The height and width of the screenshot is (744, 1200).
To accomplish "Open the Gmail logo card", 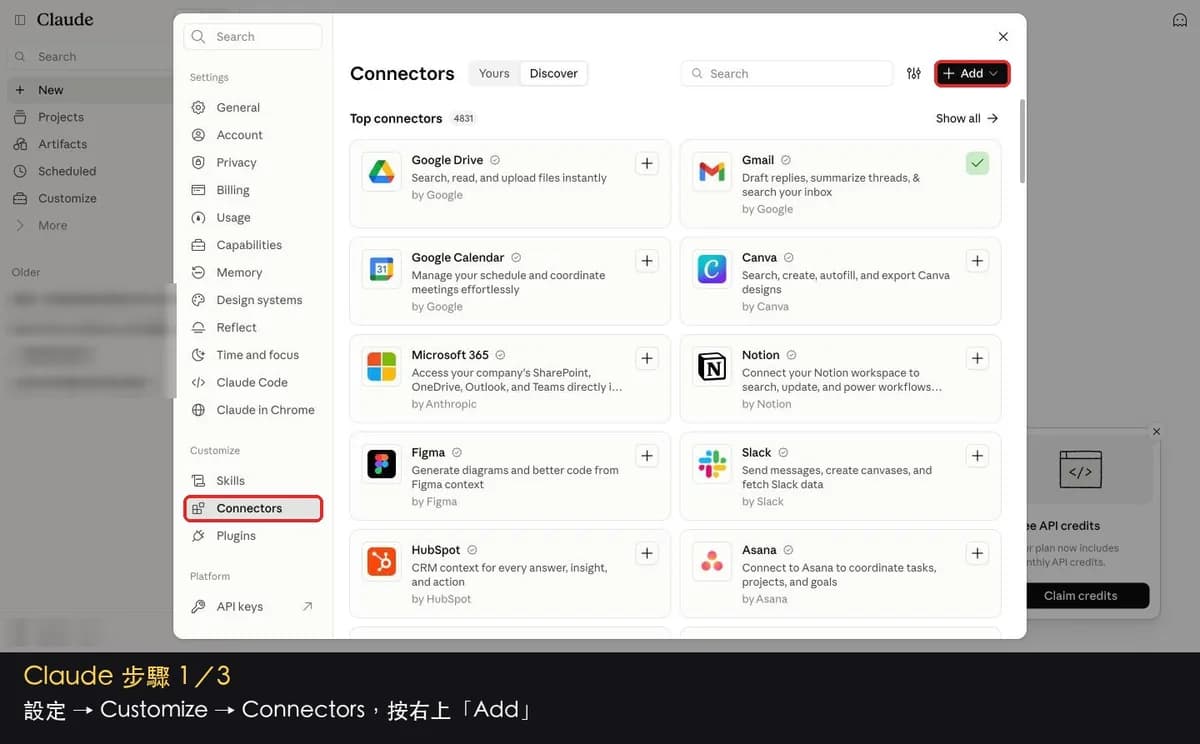I will [711, 172].
